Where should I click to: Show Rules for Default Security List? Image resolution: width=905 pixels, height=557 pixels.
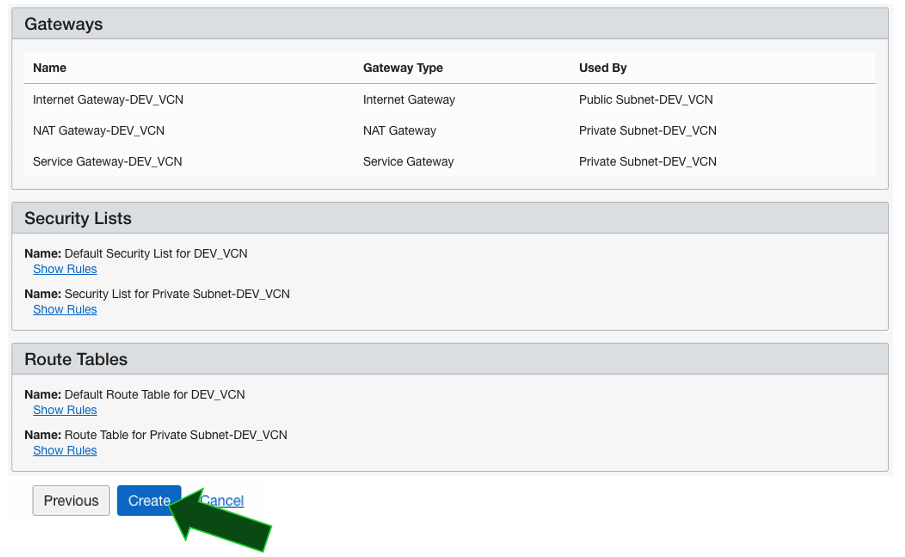[x=65, y=269]
